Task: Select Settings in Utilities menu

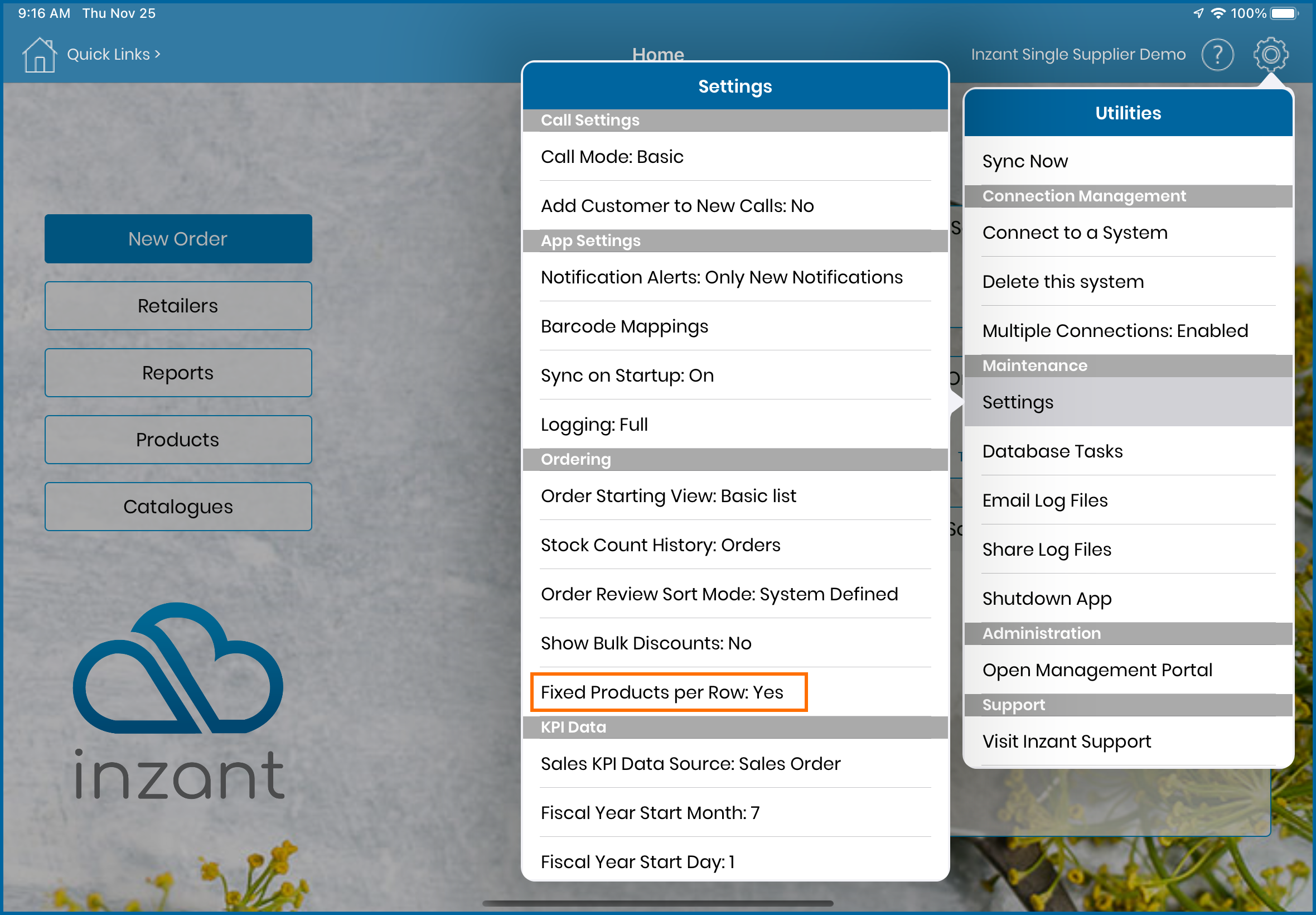Action: pyautogui.click(x=1128, y=402)
